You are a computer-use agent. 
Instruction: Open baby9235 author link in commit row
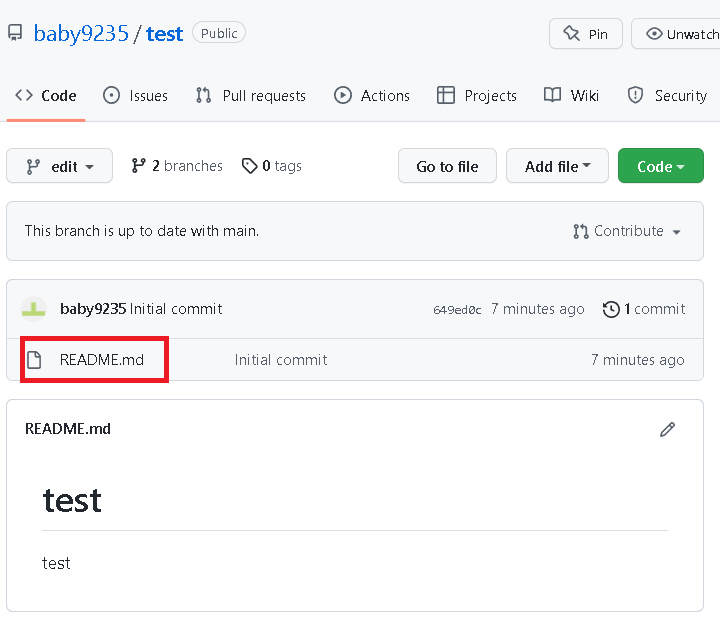[93, 309]
